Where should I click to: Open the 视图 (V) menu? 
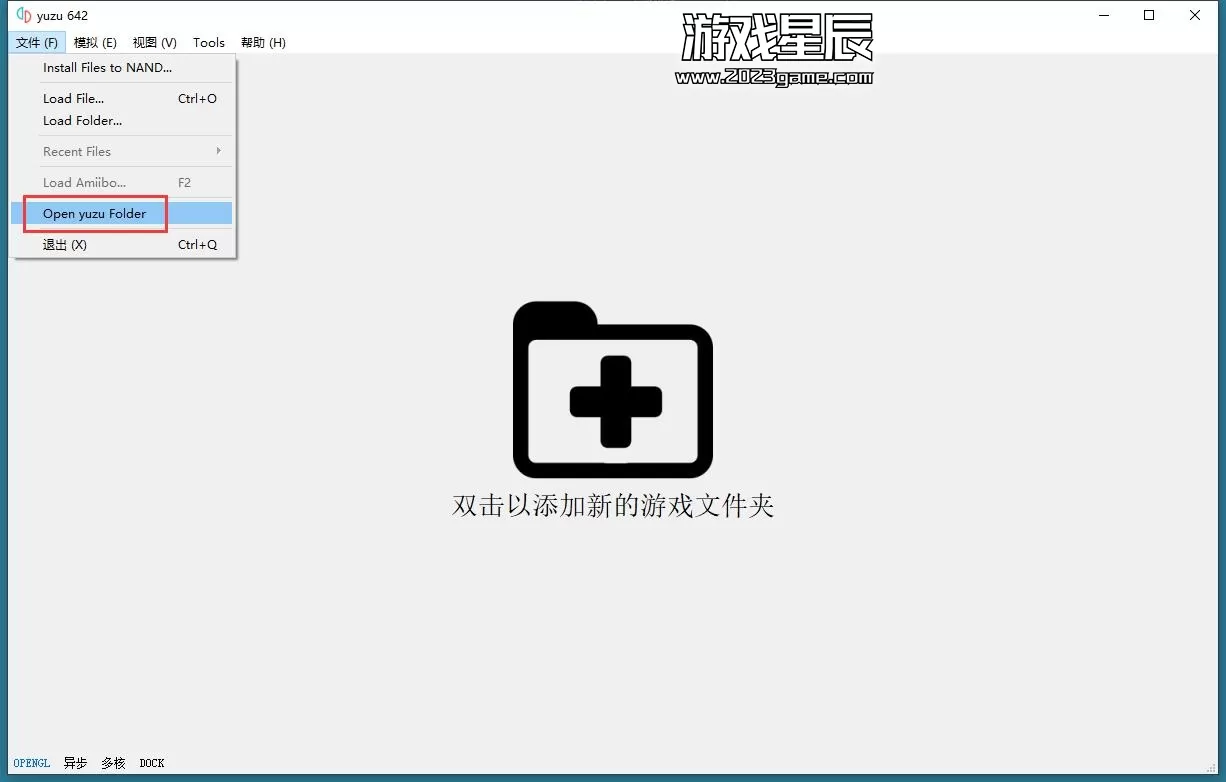click(154, 42)
